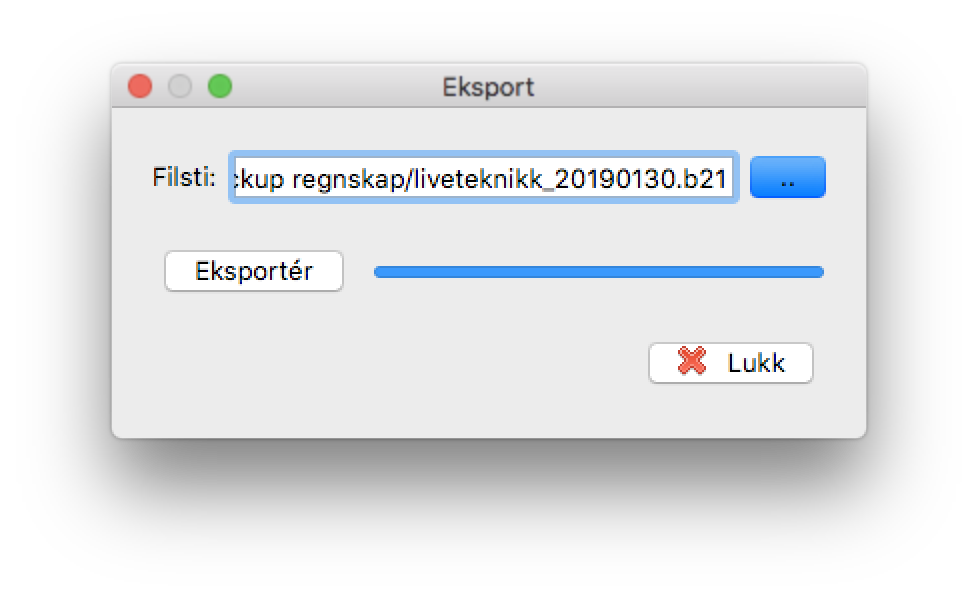Click the Filsti label
This screenshot has height=598, width=978.
click(184, 178)
